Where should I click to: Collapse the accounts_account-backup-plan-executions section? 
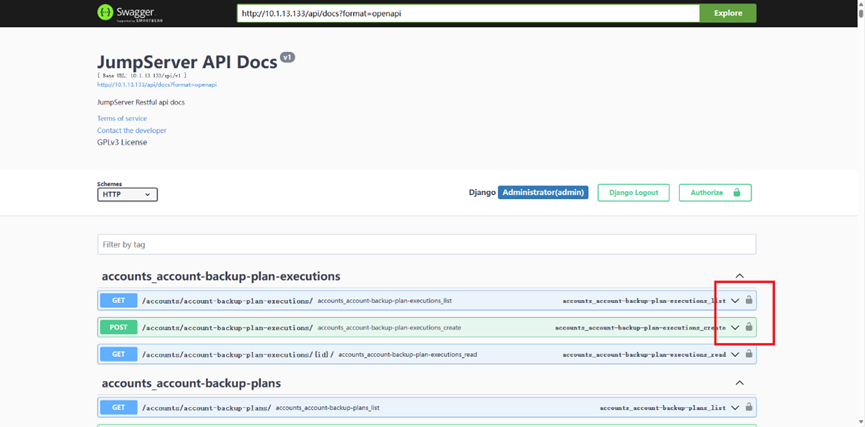tap(739, 276)
